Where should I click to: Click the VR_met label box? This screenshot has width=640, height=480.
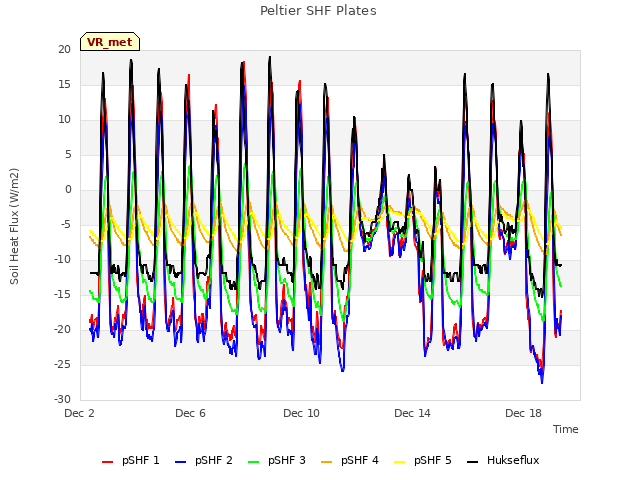[110, 42]
